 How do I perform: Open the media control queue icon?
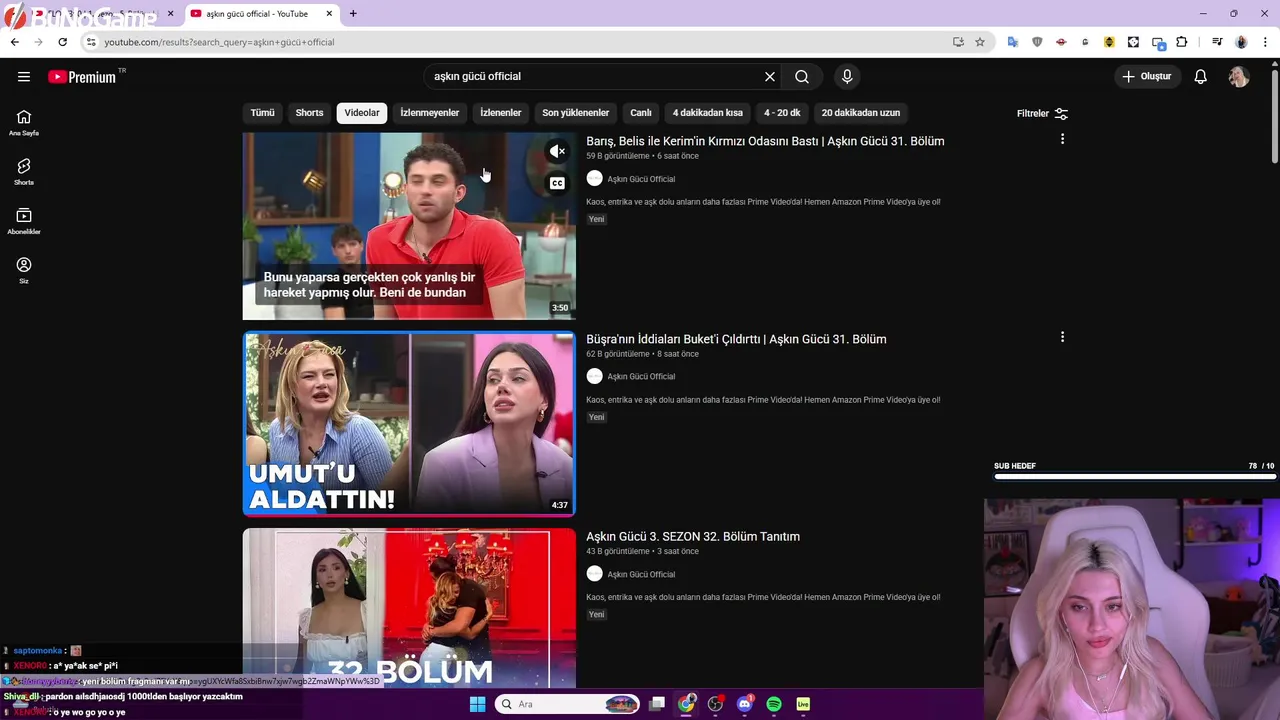[1217, 42]
